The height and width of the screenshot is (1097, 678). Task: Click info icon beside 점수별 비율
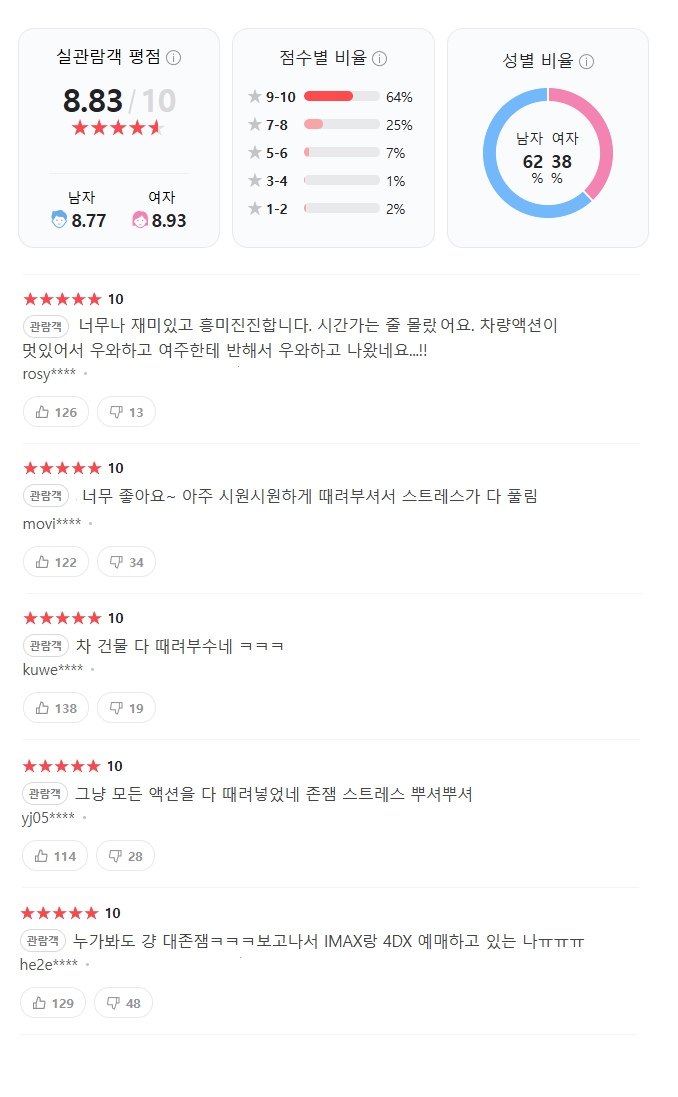[x=380, y=58]
